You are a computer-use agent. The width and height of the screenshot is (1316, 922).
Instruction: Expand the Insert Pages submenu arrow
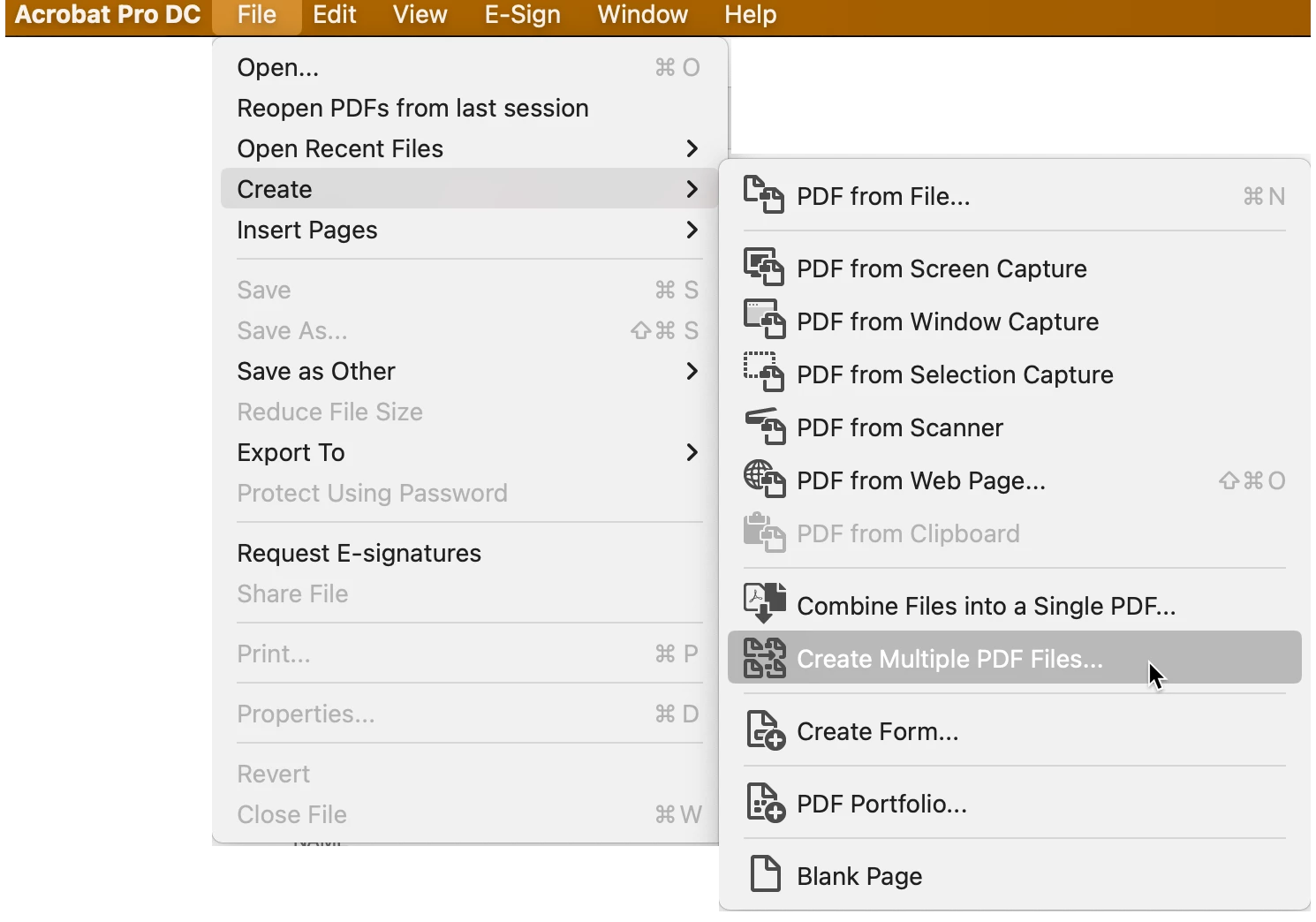pos(692,230)
